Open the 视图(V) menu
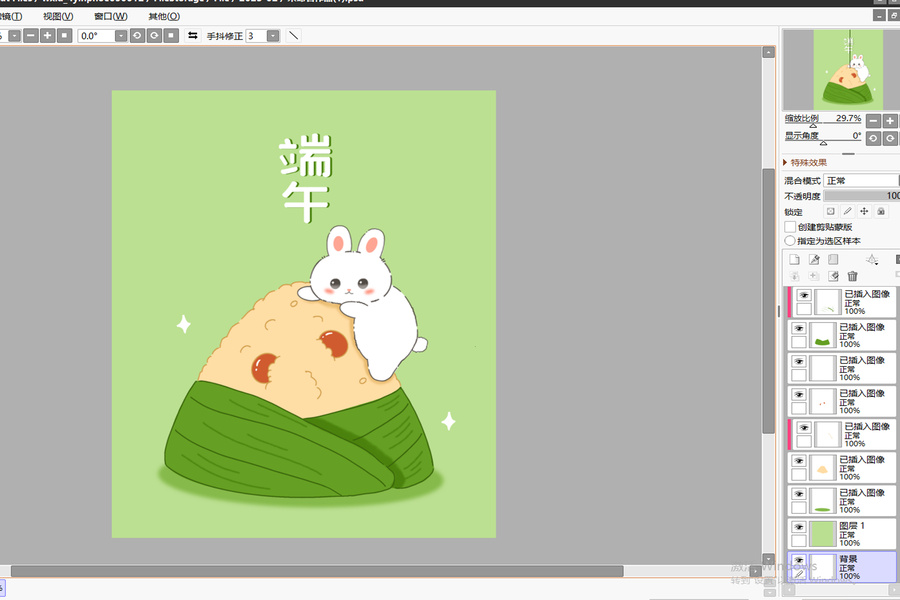900x600 pixels. pyautogui.click(x=58, y=16)
